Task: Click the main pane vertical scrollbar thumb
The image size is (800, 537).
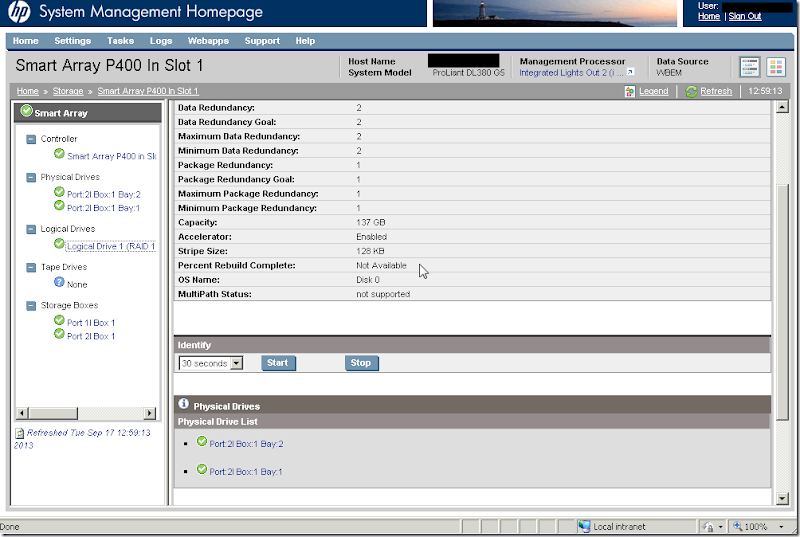Action: pyautogui.click(x=782, y=302)
